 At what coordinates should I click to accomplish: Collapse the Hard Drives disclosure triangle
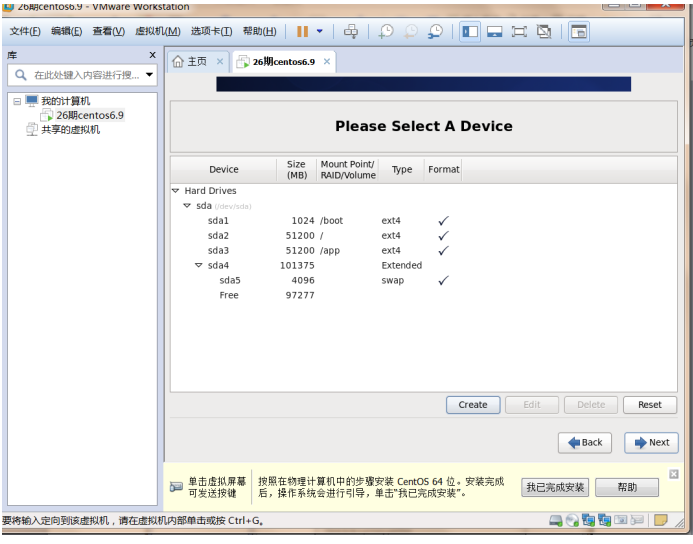point(175,190)
